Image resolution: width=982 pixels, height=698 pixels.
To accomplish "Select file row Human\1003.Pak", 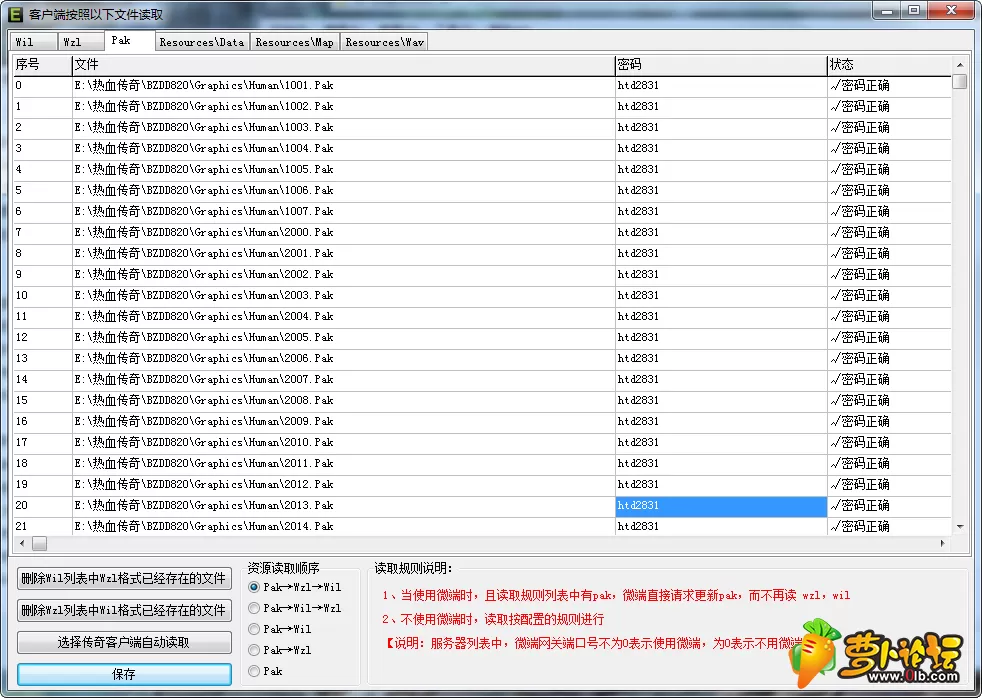I will tap(482, 127).
